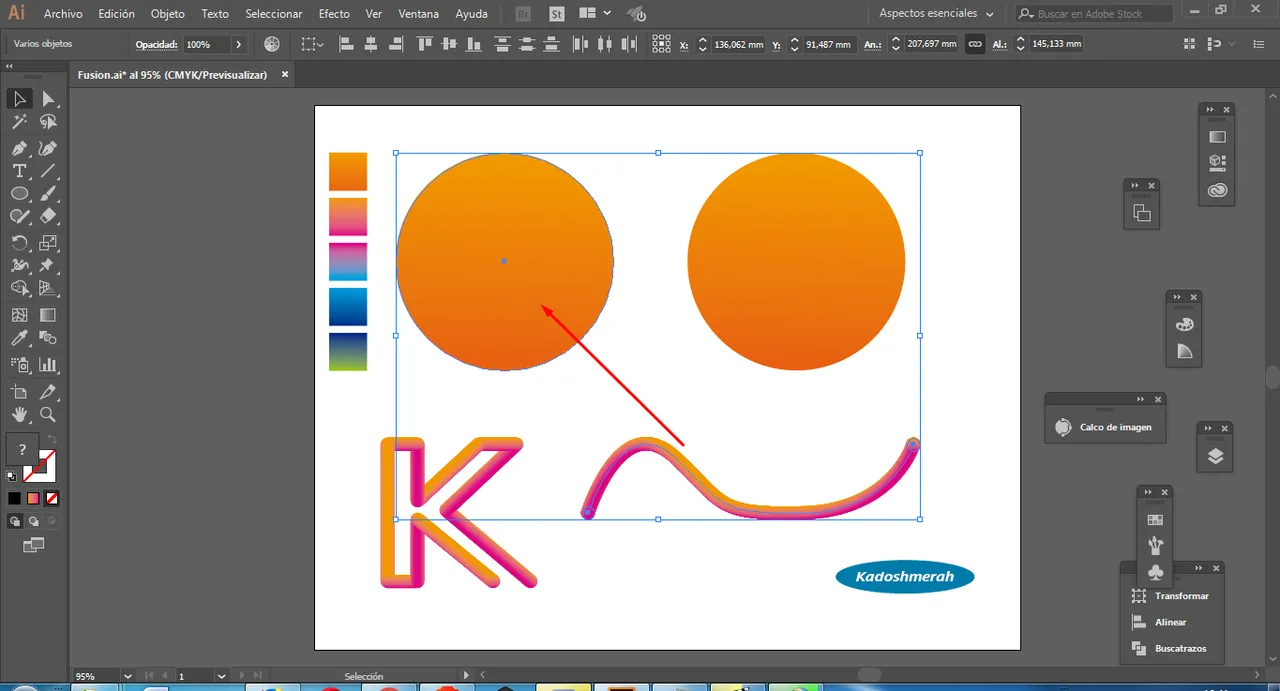Set fill to None in toolbox
Viewport: 1280px width, 691px height.
(x=51, y=498)
